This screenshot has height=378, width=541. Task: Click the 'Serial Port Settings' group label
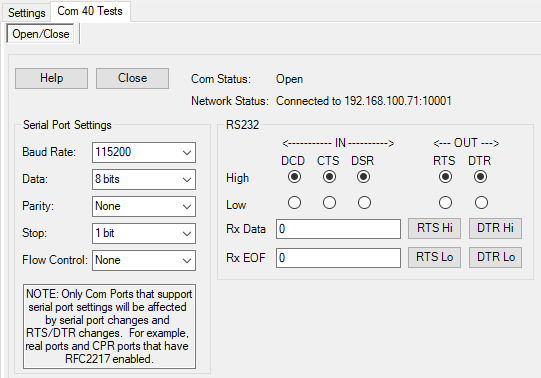tap(67, 125)
